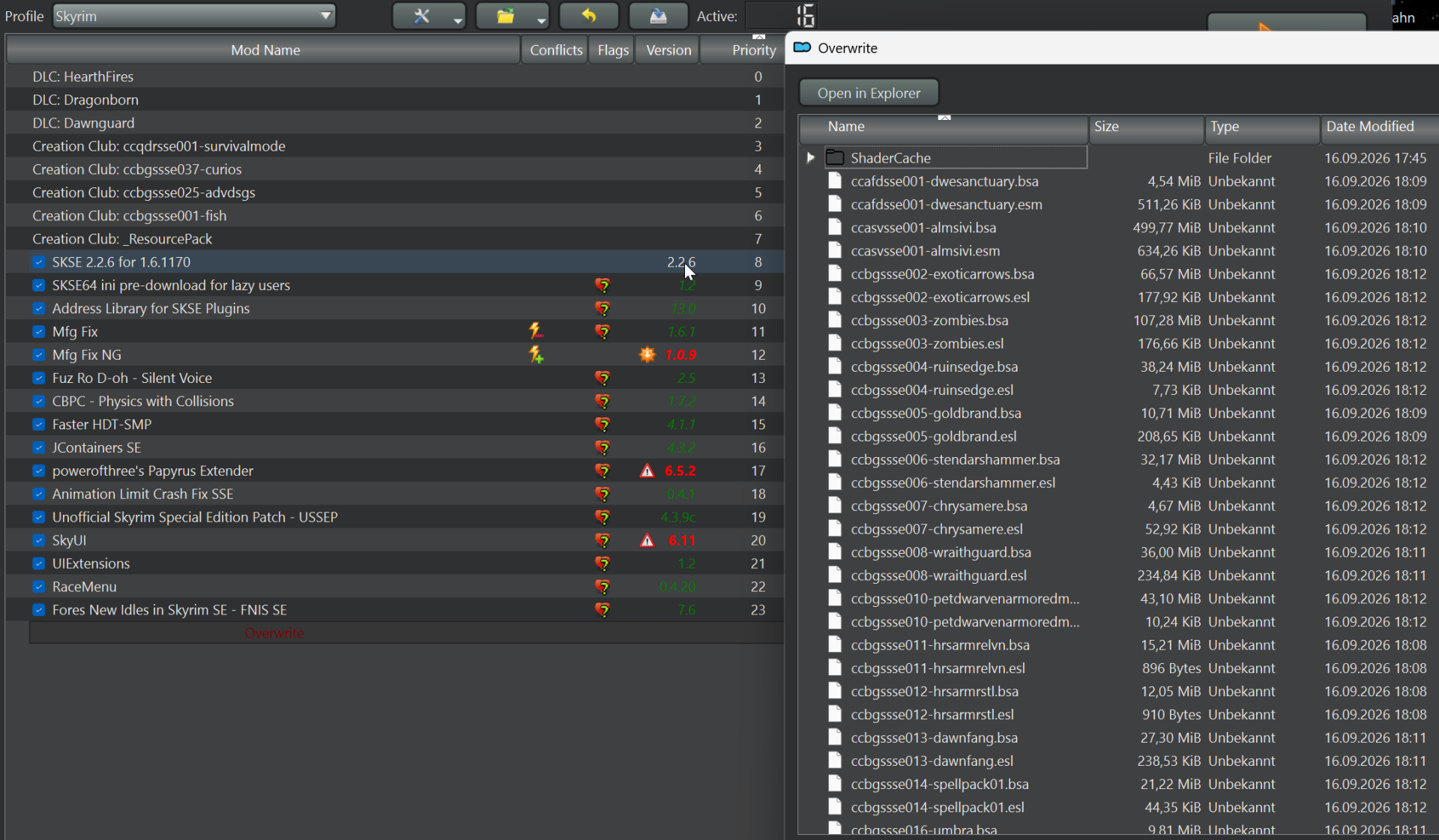
Task: Click the warning triangle on Papyrus Extender row
Action: pos(647,471)
